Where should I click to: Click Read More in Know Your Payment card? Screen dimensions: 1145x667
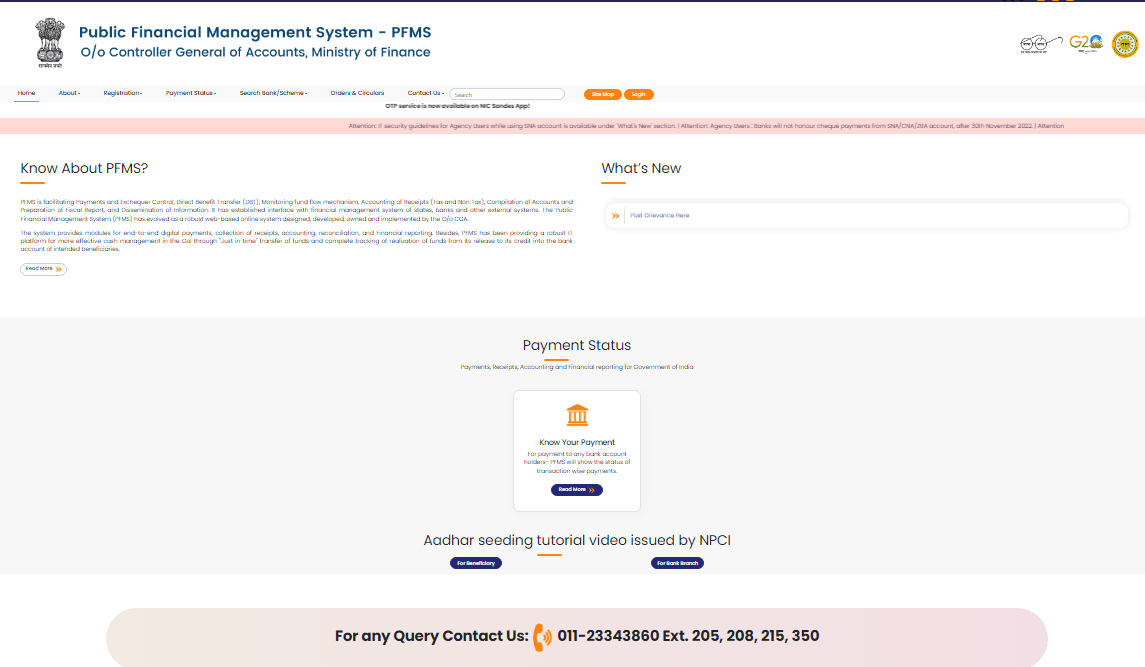point(576,490)
